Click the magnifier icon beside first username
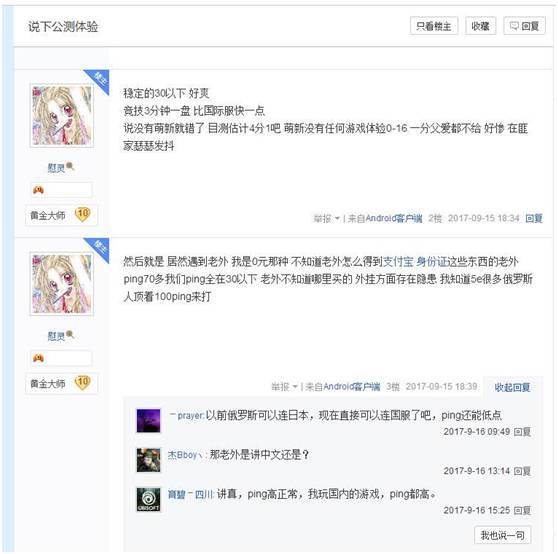 [x=70, y=166]
